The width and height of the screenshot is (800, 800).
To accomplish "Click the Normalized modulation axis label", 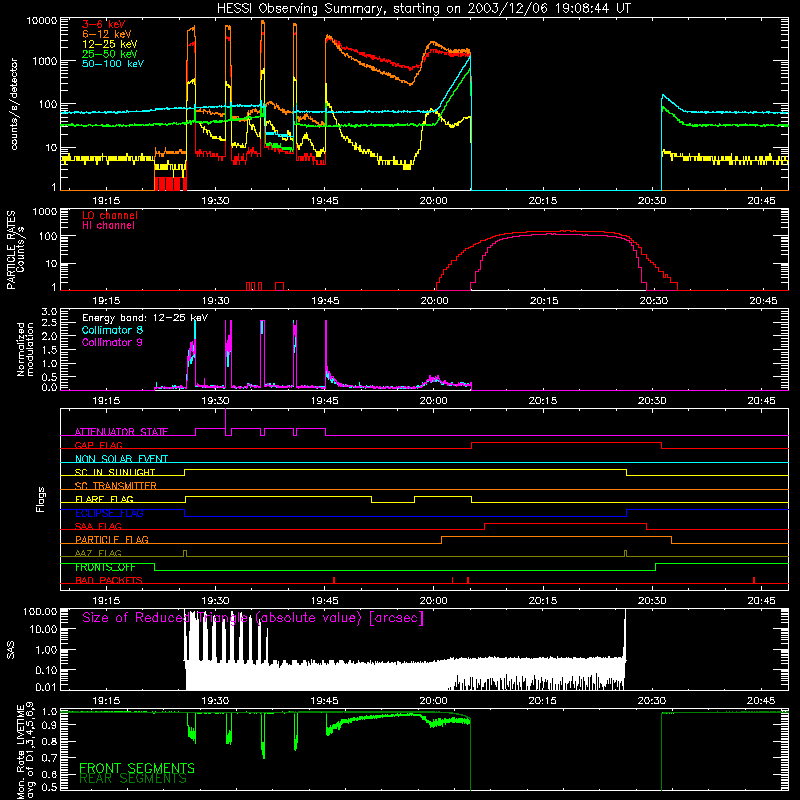I will coord(25,349).
